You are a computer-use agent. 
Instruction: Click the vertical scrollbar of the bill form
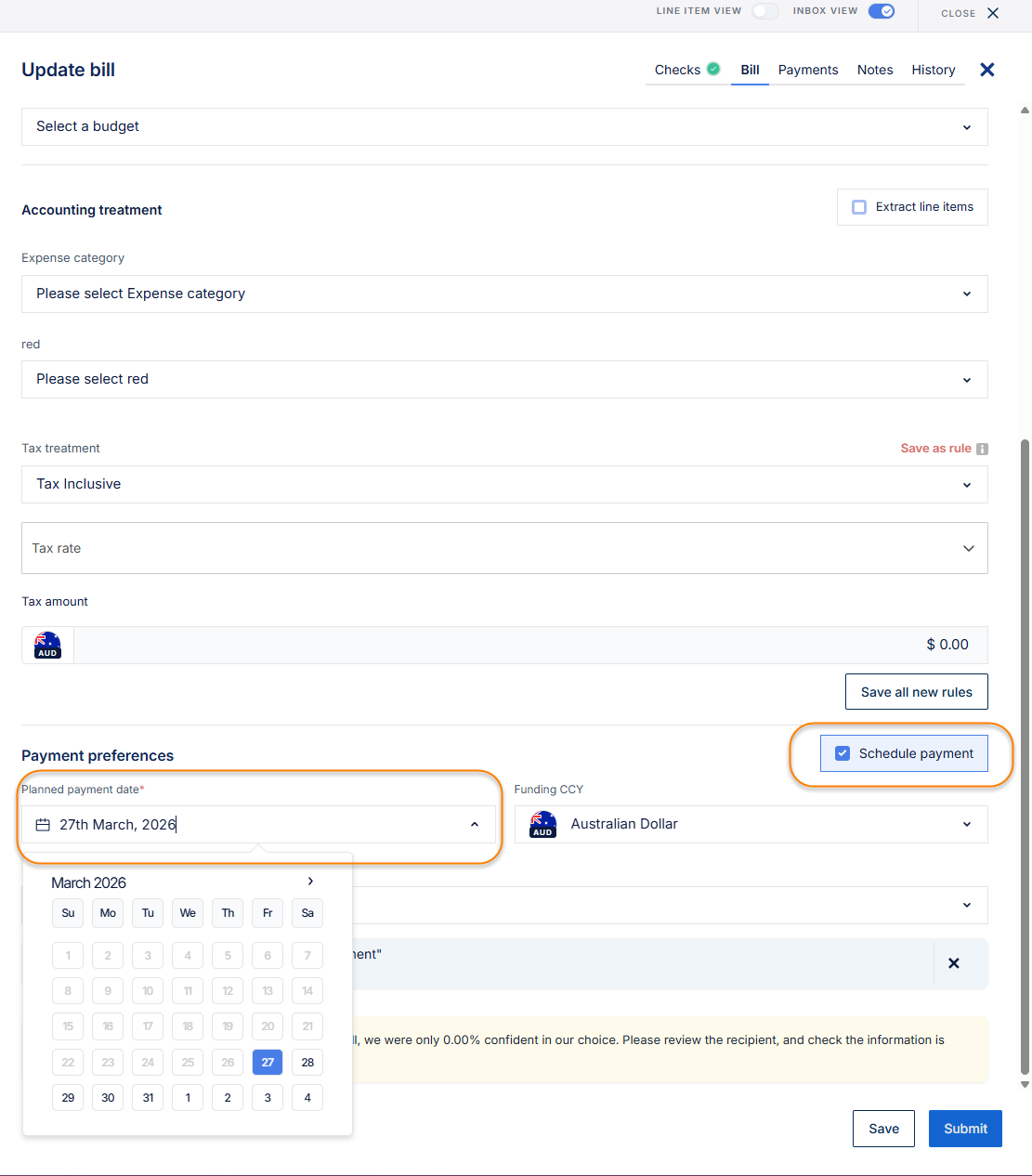[1025, 756]
